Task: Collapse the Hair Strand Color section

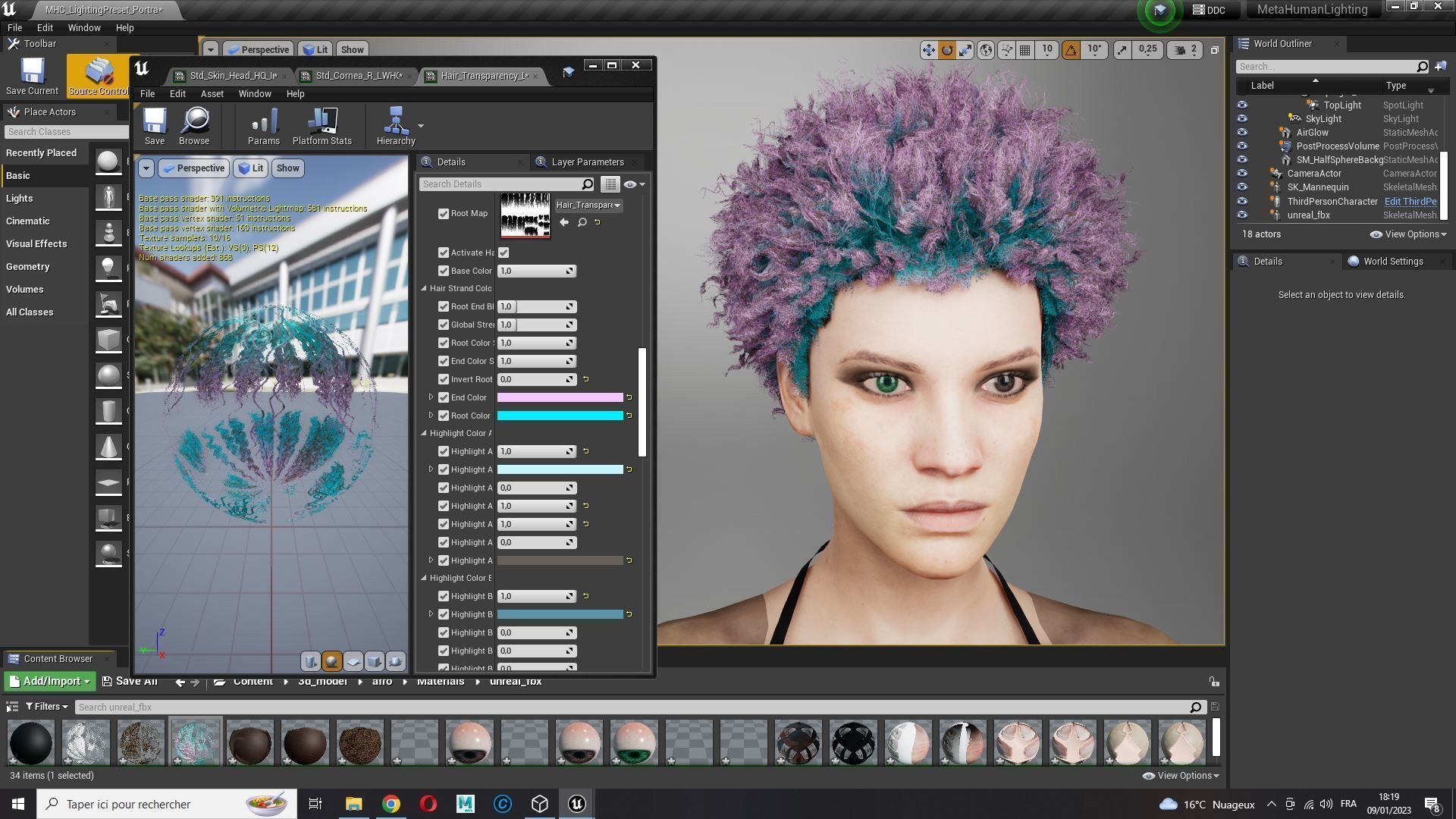Action: click(424, 288)
